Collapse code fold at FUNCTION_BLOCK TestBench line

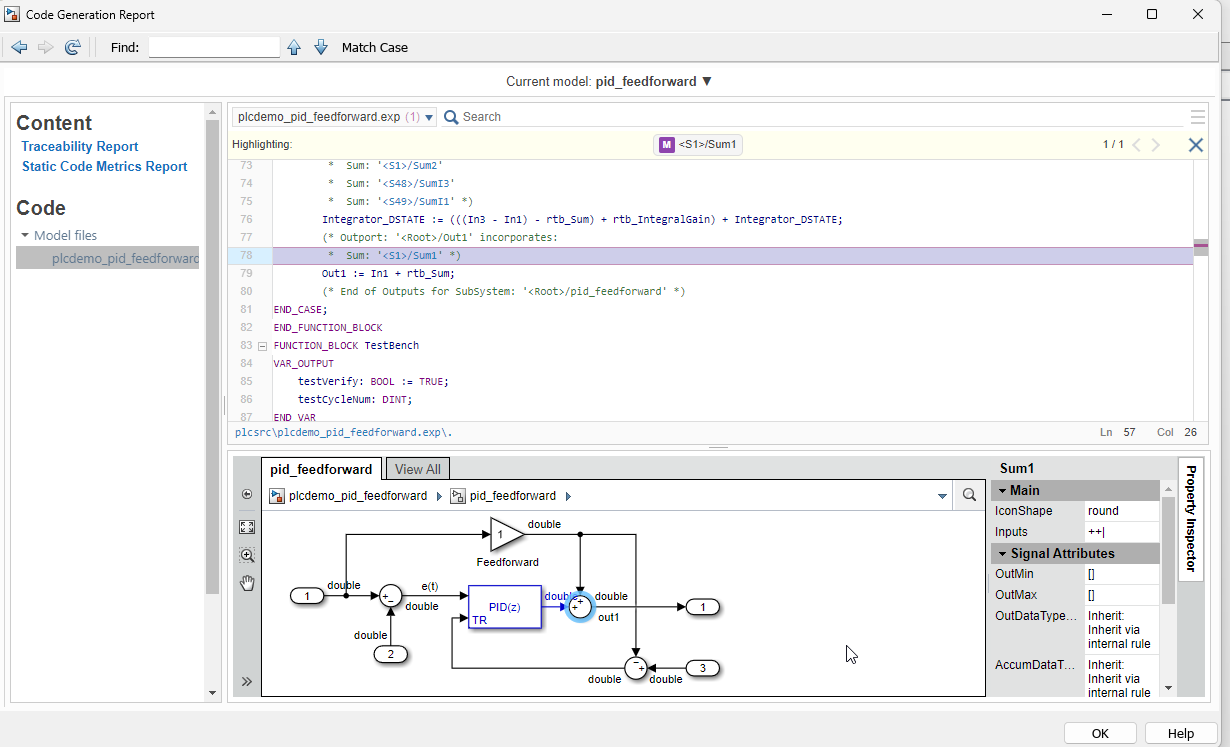(262, 346)
